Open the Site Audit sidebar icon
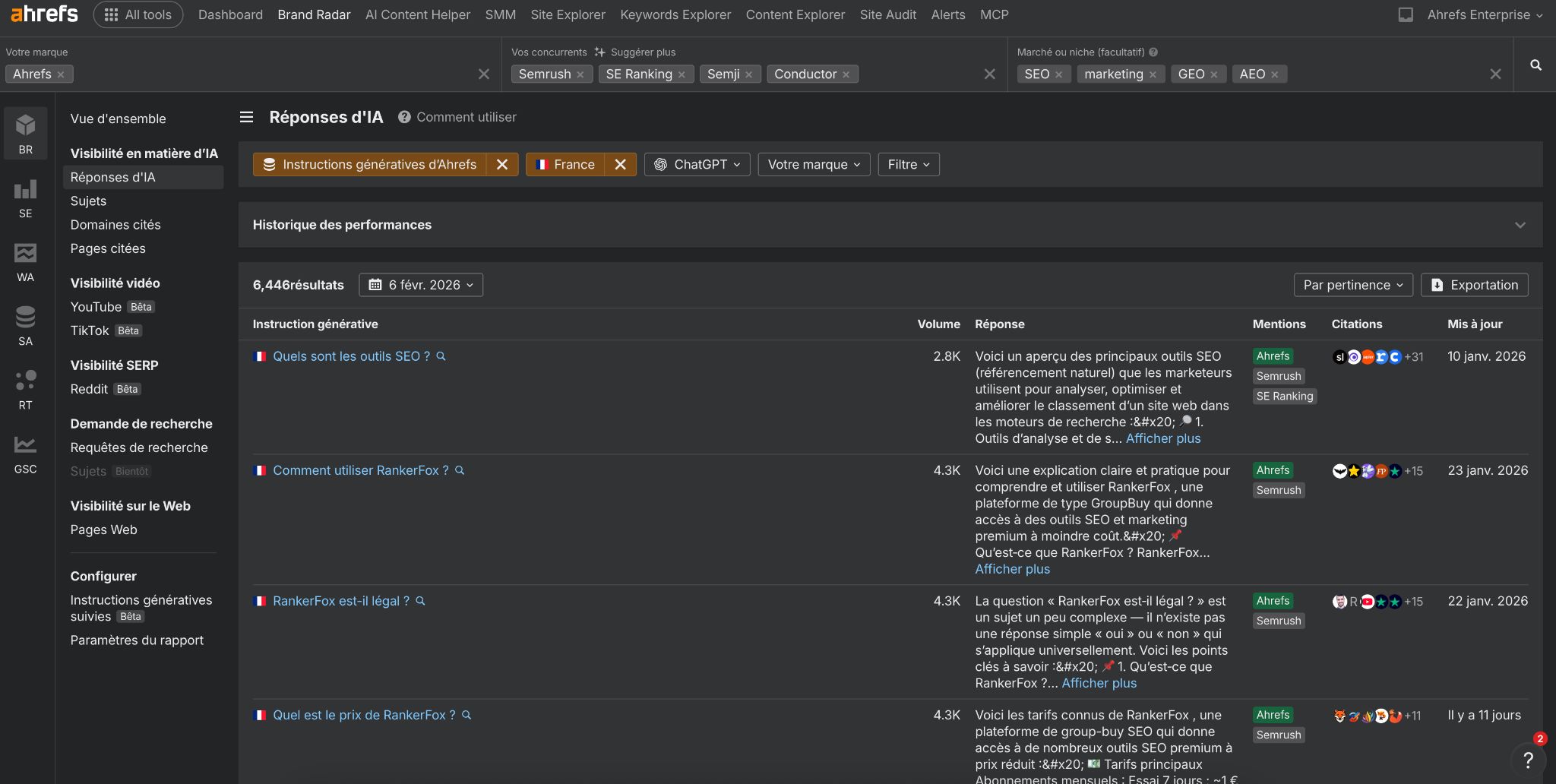Image resolution: width=1556 pixels, height=784 pixels. click(x=26, y=324)
